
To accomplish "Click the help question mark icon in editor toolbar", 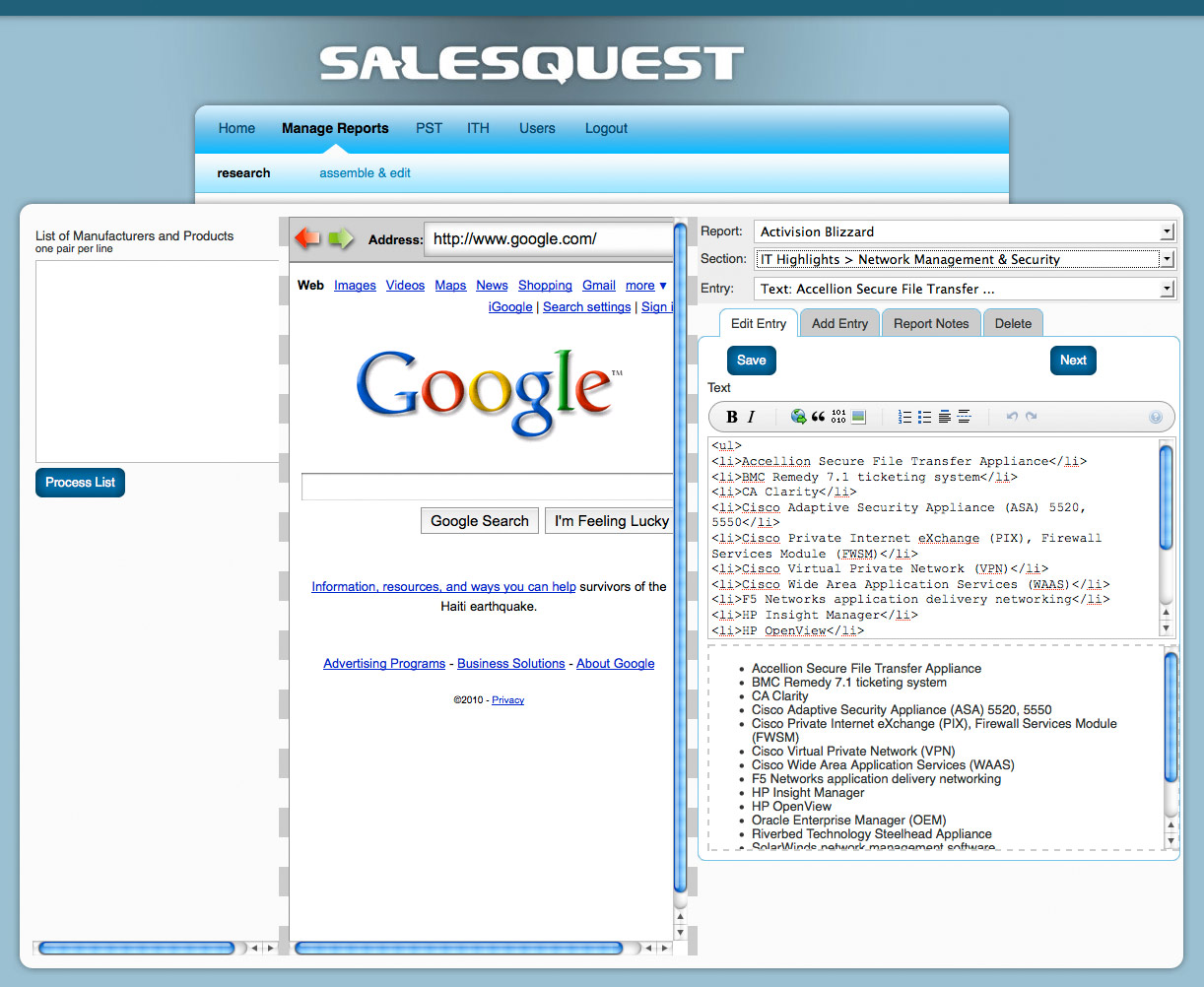I will pos(1156,417).
